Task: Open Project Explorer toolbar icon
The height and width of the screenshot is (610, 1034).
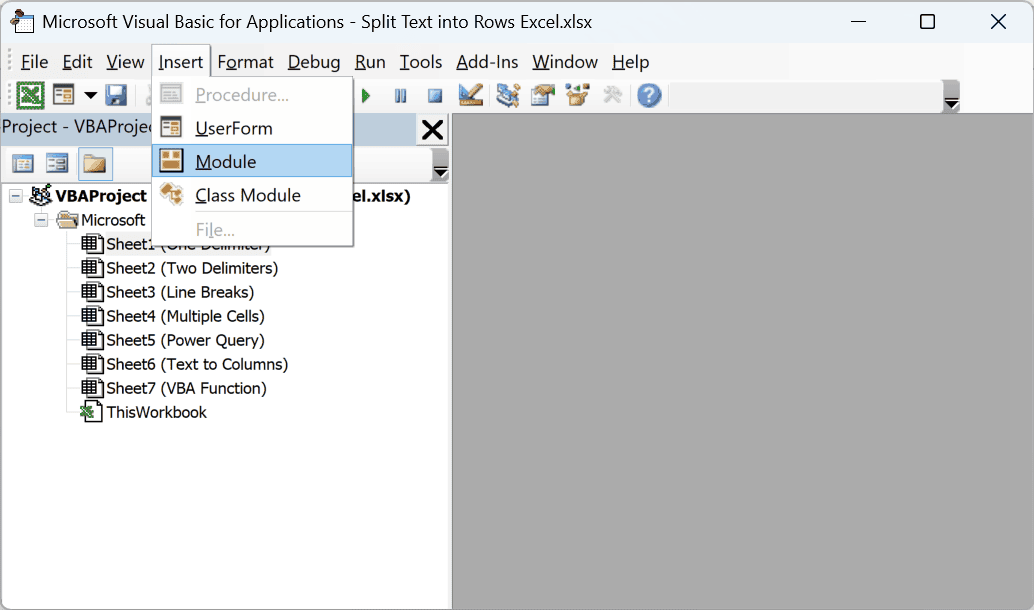Action: [508, 96]
